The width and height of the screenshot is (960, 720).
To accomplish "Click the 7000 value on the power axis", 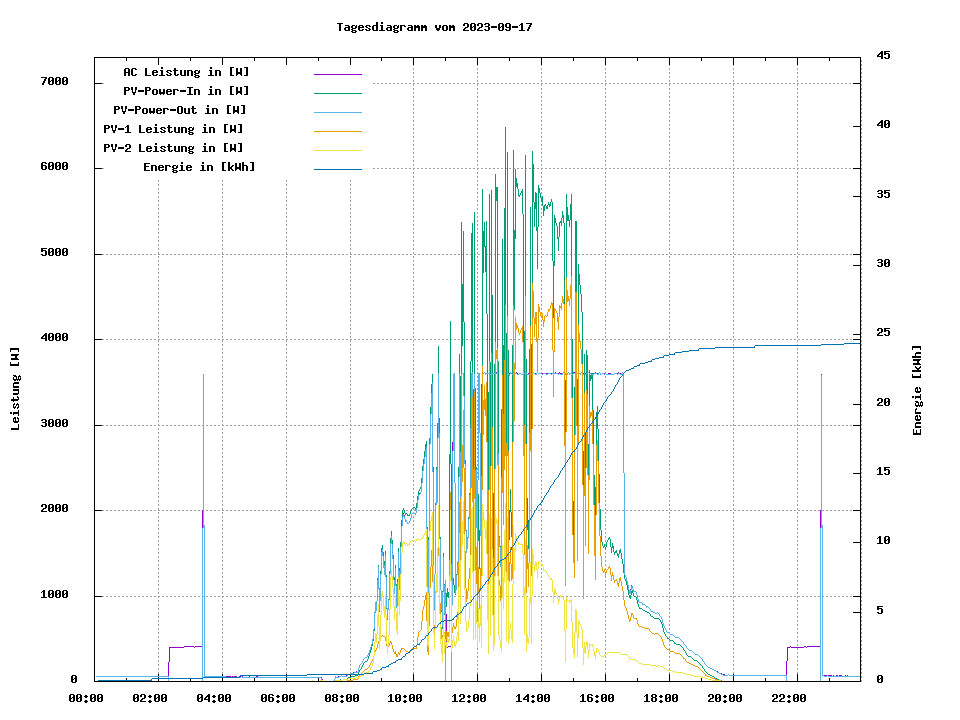I will 54,82.
